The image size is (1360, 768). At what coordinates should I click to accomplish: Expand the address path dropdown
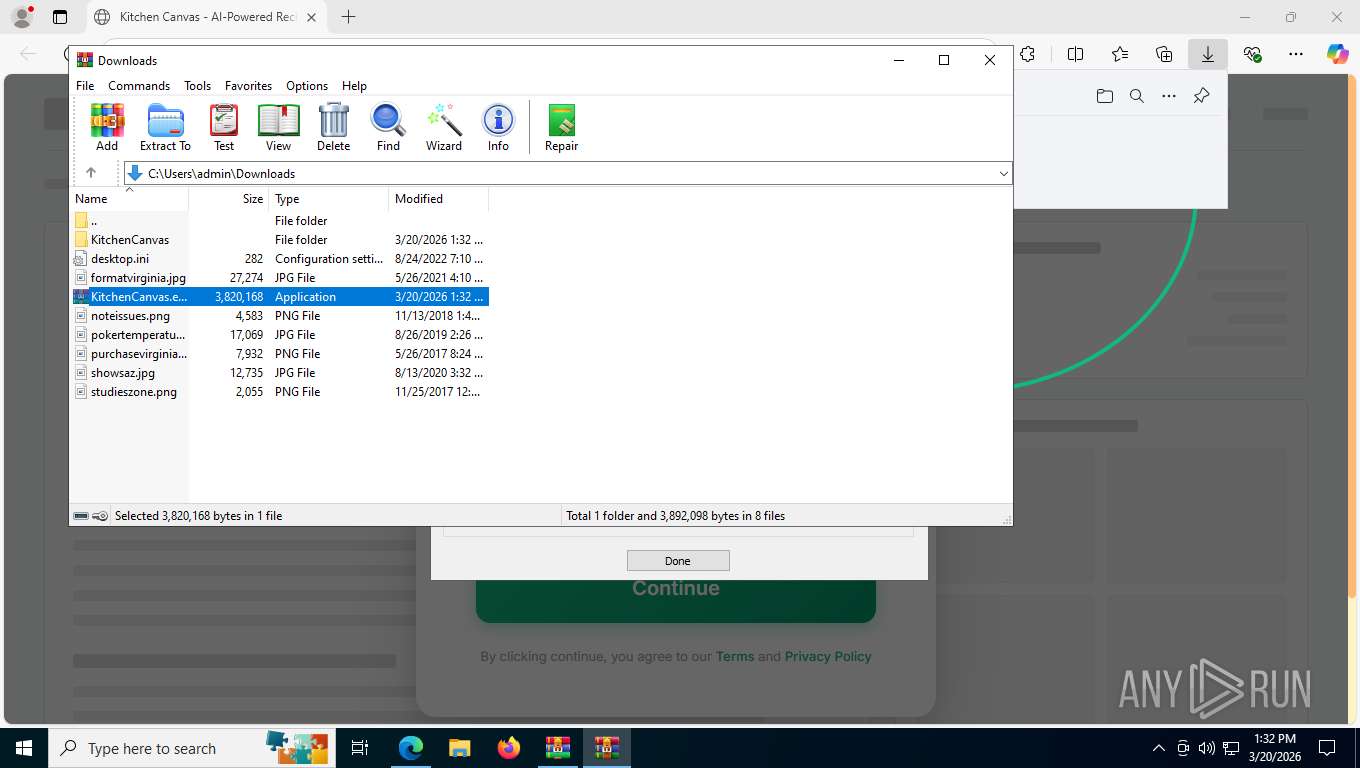click(x=1003, y=173)
